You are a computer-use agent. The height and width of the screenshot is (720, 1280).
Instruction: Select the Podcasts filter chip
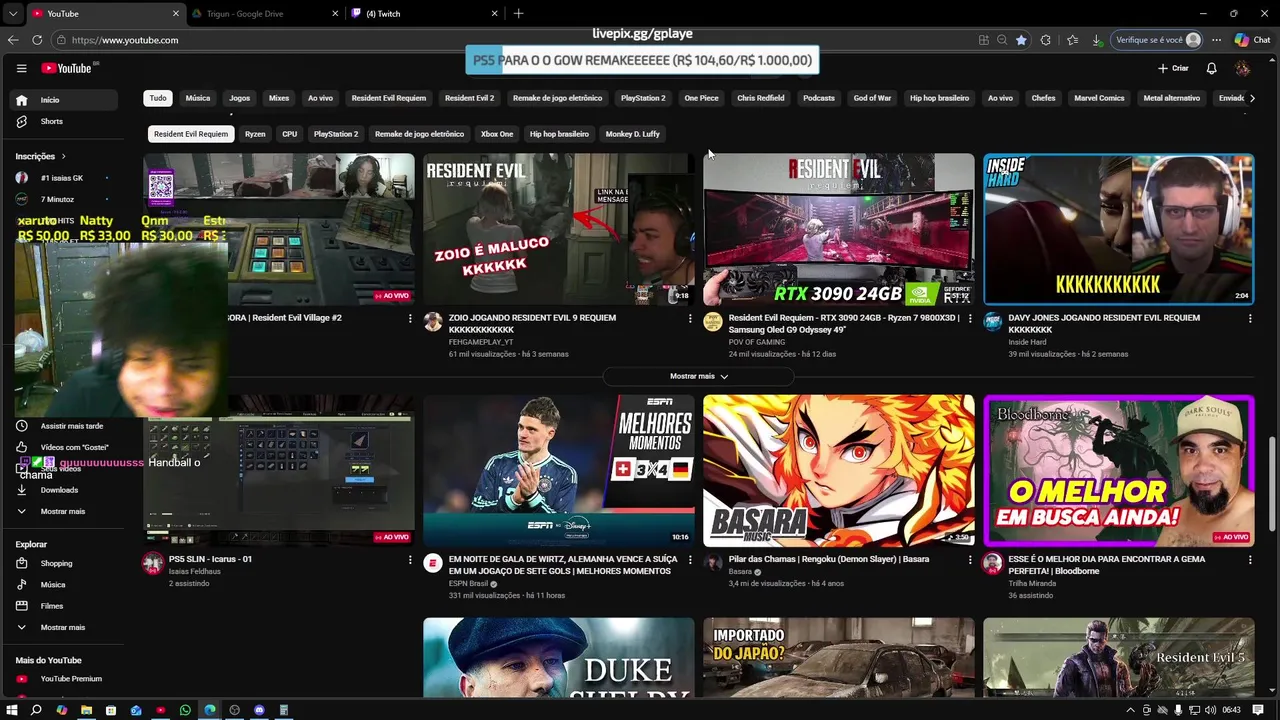coord(819,98)
